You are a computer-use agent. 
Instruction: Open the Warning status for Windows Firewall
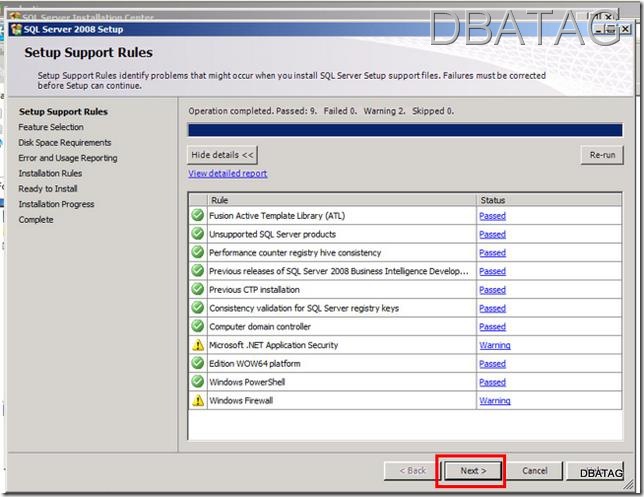point(494,401)
